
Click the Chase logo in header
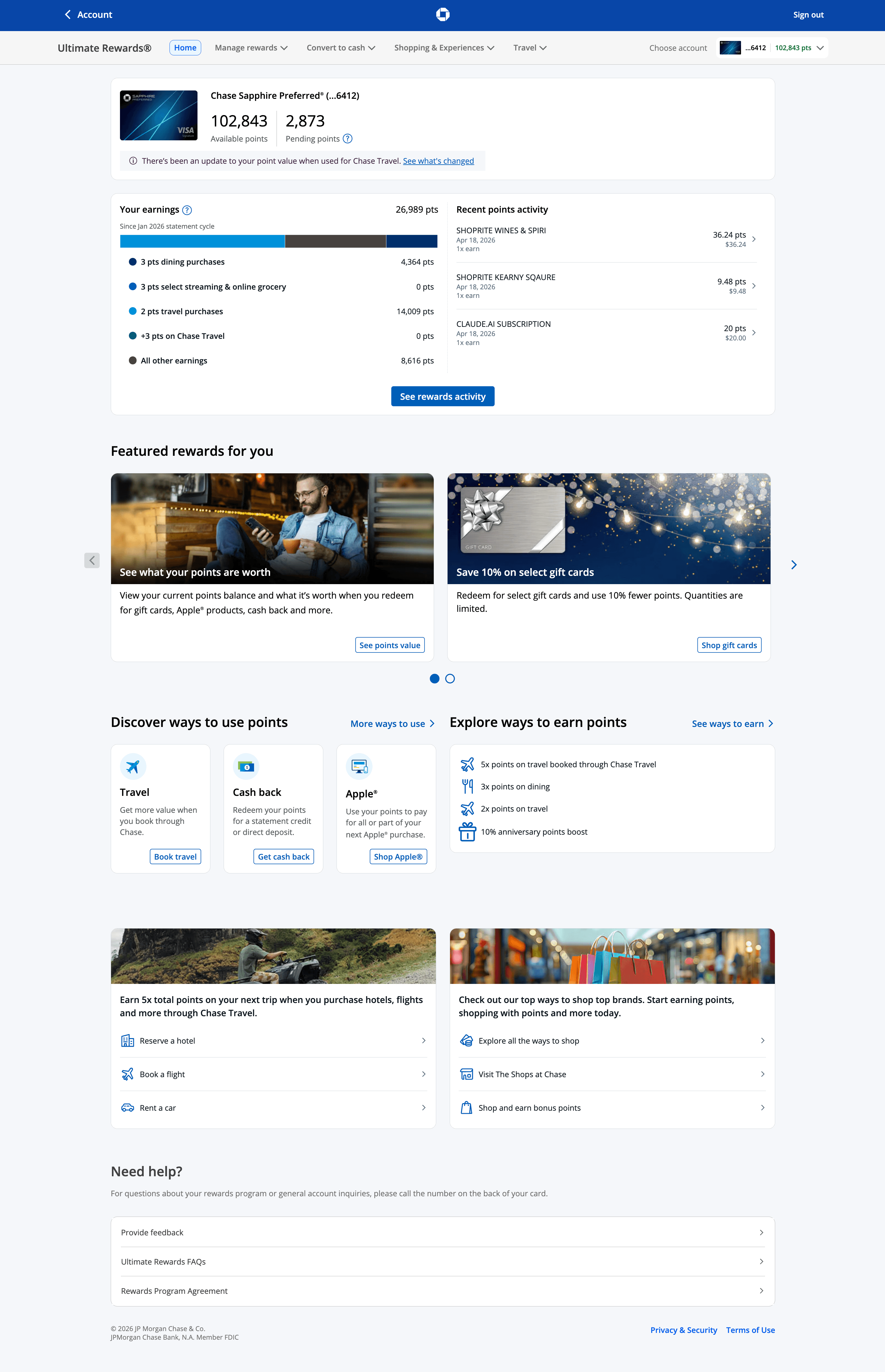click(442, 15)
